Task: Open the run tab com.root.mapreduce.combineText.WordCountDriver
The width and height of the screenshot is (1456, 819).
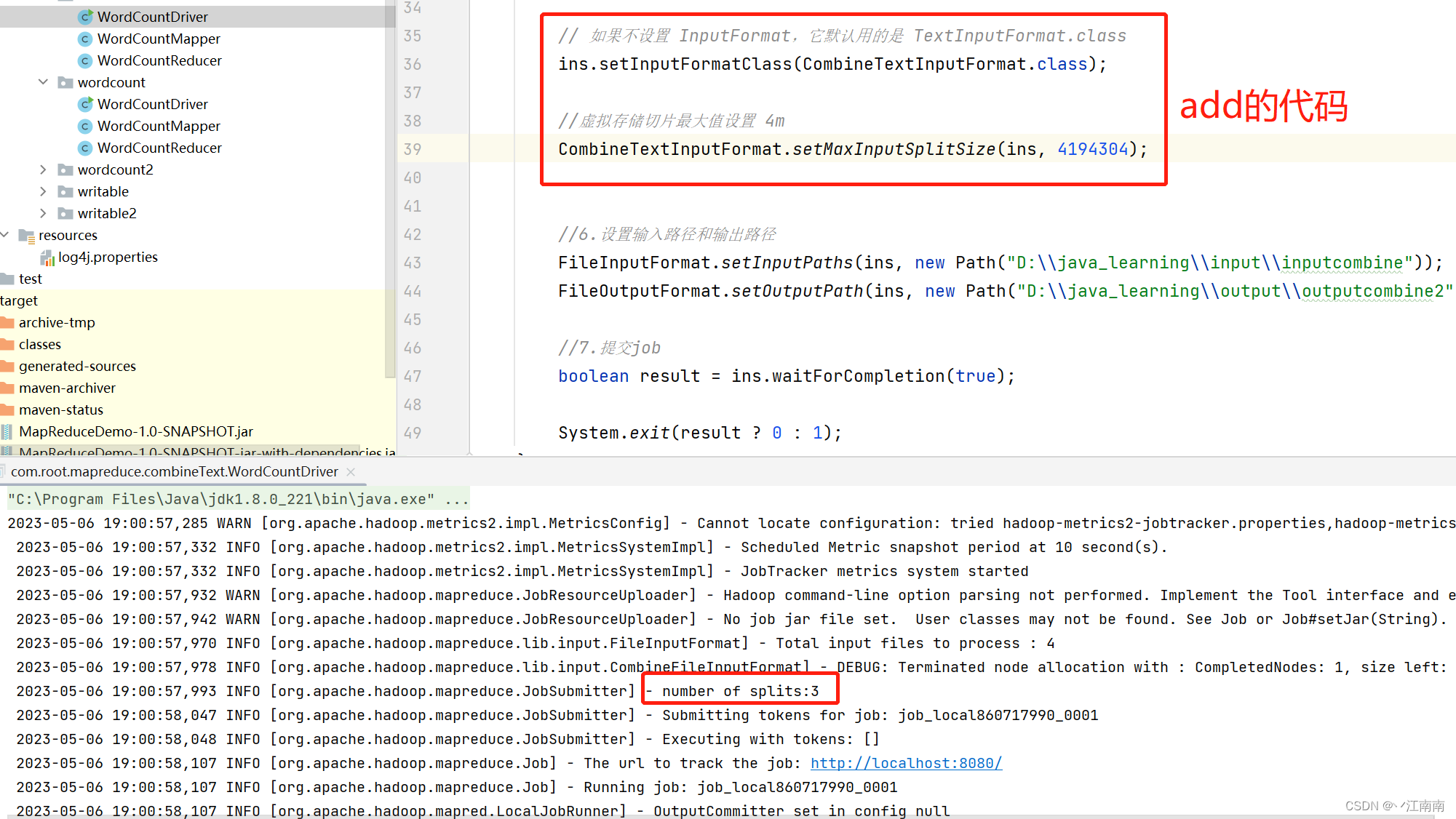Action: (x=175, y=471)
